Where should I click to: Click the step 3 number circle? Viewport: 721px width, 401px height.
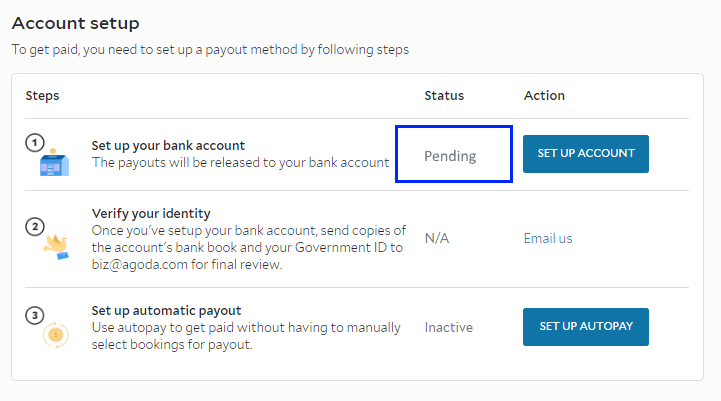pos(35,315)
